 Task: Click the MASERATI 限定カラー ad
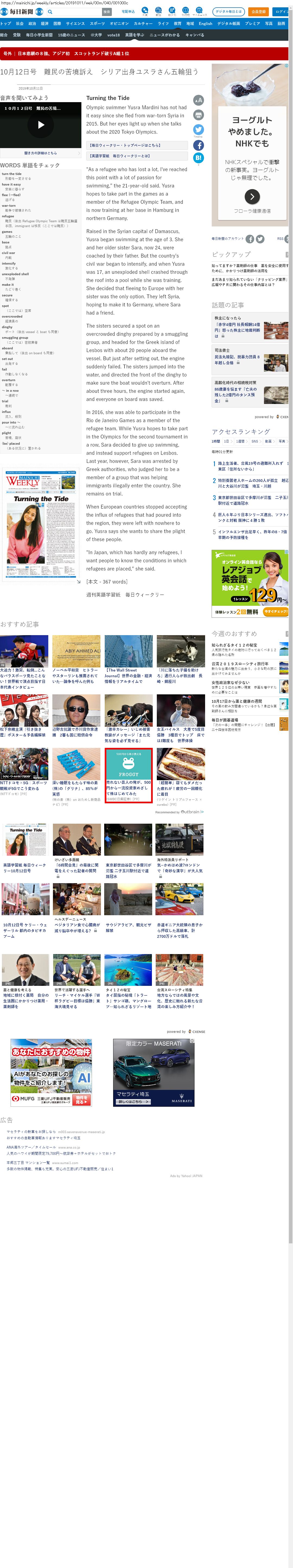[x=154, y=1072]
